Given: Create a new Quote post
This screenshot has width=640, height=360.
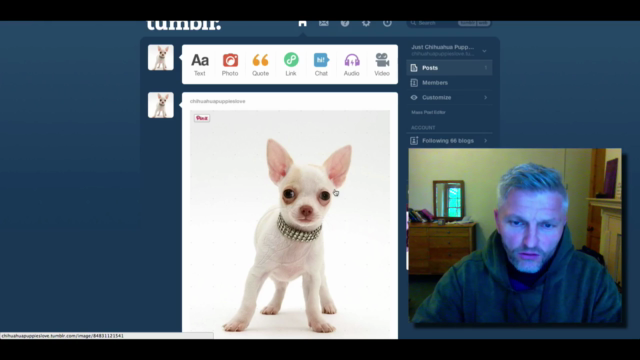Looking at the screenshot, I should click(x=260, y=64).
